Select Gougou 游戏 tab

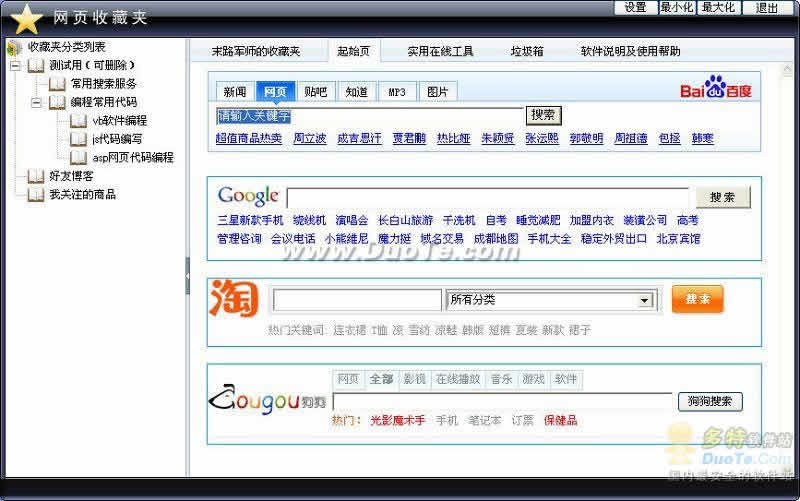coord(533,379)
